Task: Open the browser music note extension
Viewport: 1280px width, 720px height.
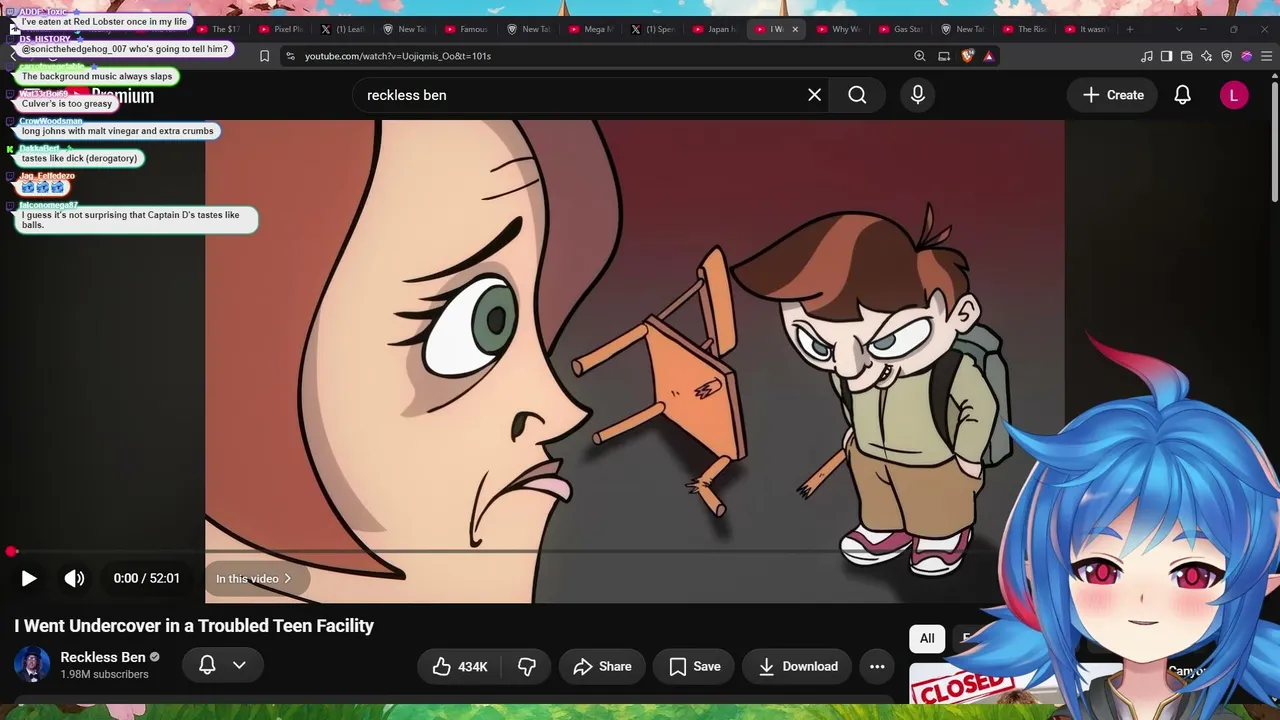Action: click(1147, 56)
